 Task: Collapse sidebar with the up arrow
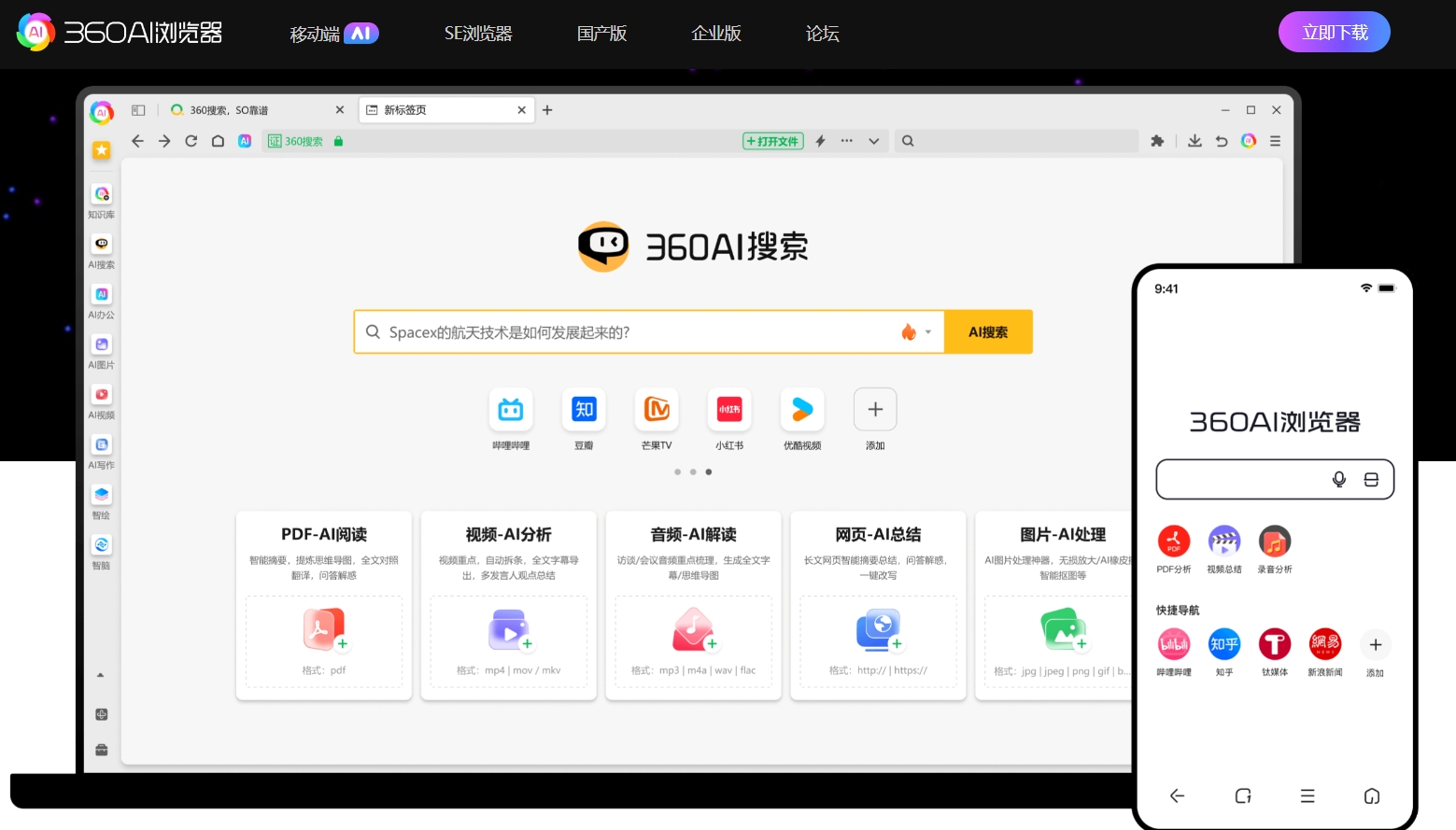(x=101, y=675)
